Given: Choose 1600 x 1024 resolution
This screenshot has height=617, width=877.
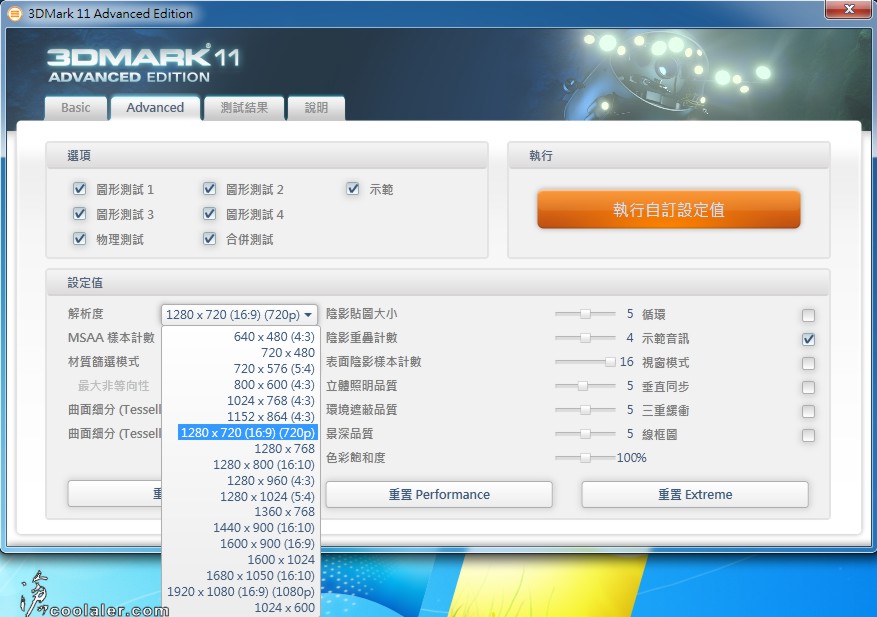Looking at the screenshot, I should pyautogui.click(x=281, y=560).
